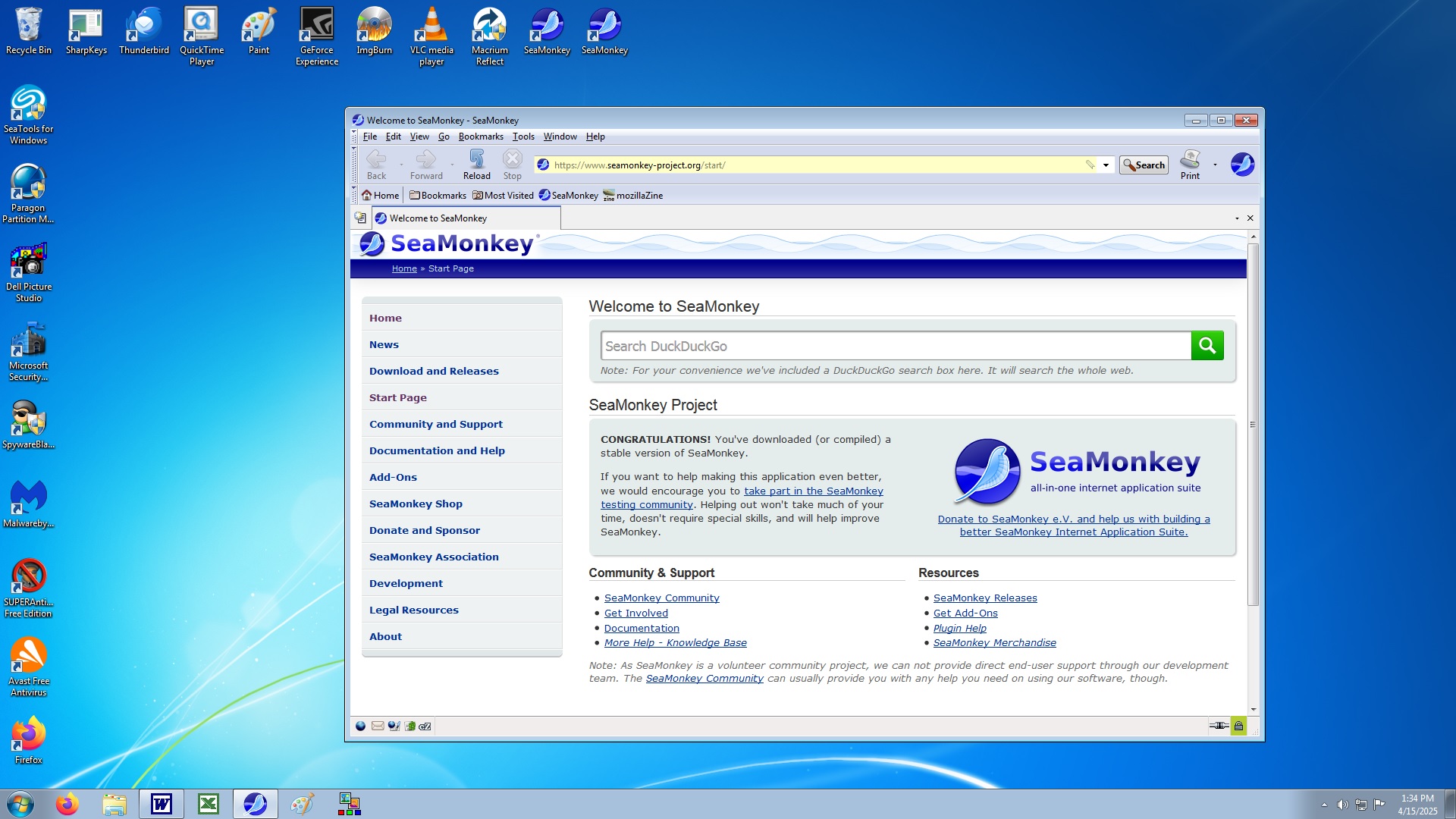
Task: Open the Go menu
Action: coord(444,136)
